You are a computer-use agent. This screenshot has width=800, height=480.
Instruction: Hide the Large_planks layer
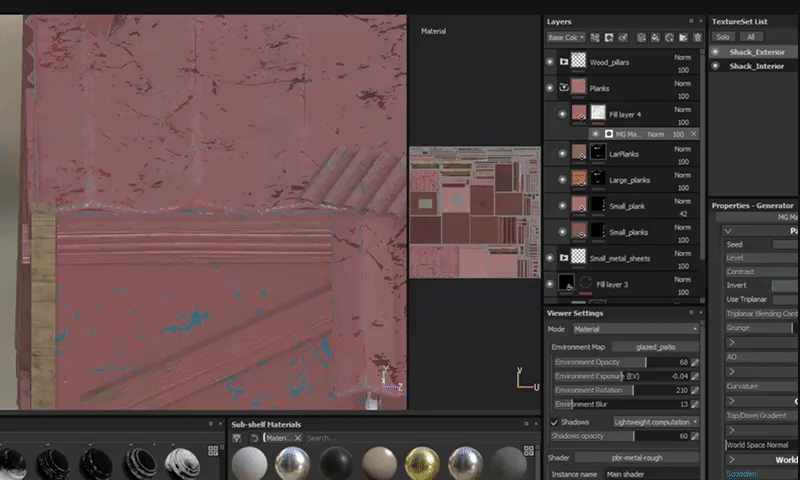click(x=562, y=180)
